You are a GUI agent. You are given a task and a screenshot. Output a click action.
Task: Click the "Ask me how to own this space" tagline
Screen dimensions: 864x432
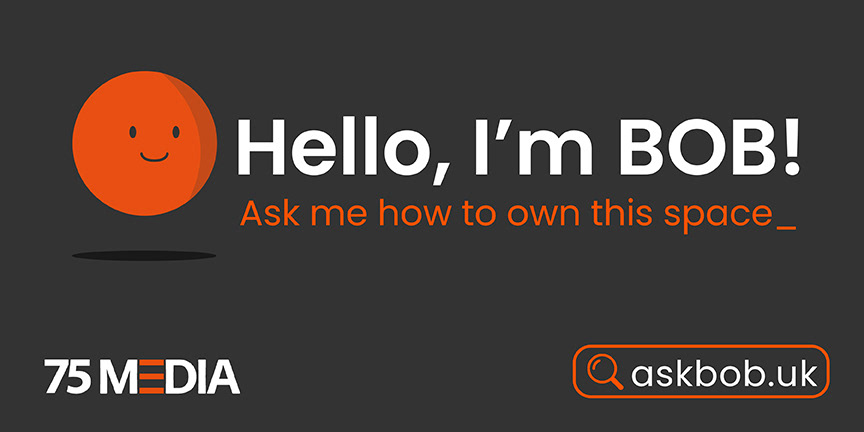506,214
